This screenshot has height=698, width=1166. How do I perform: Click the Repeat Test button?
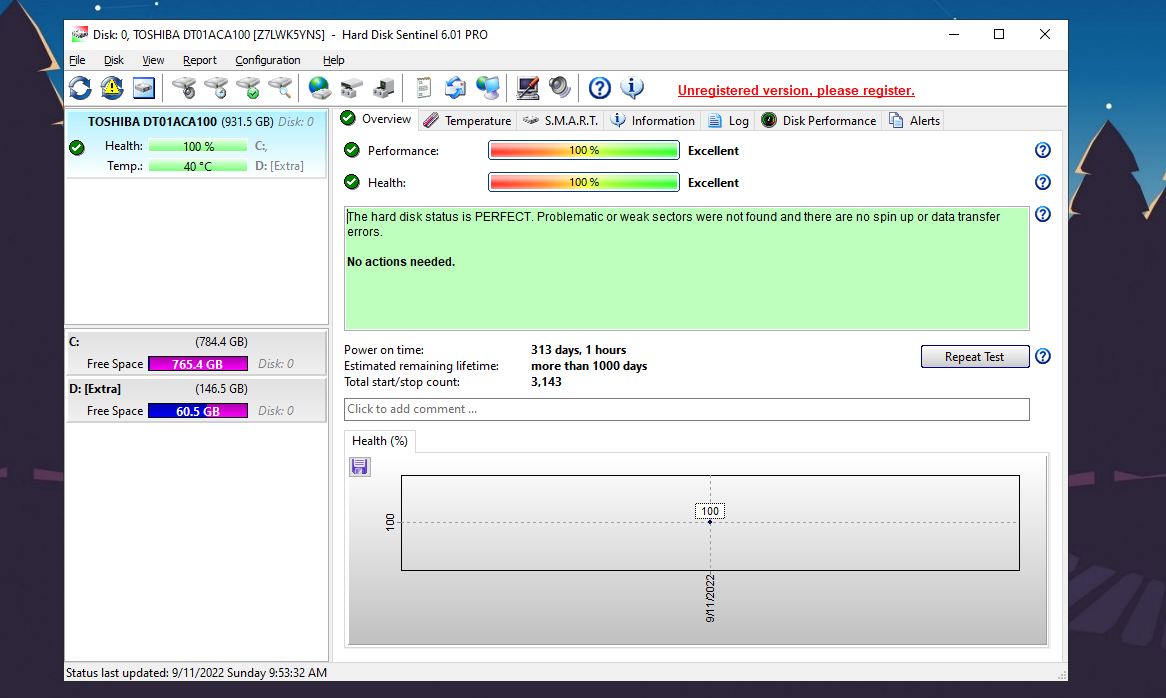pos(974,357)
